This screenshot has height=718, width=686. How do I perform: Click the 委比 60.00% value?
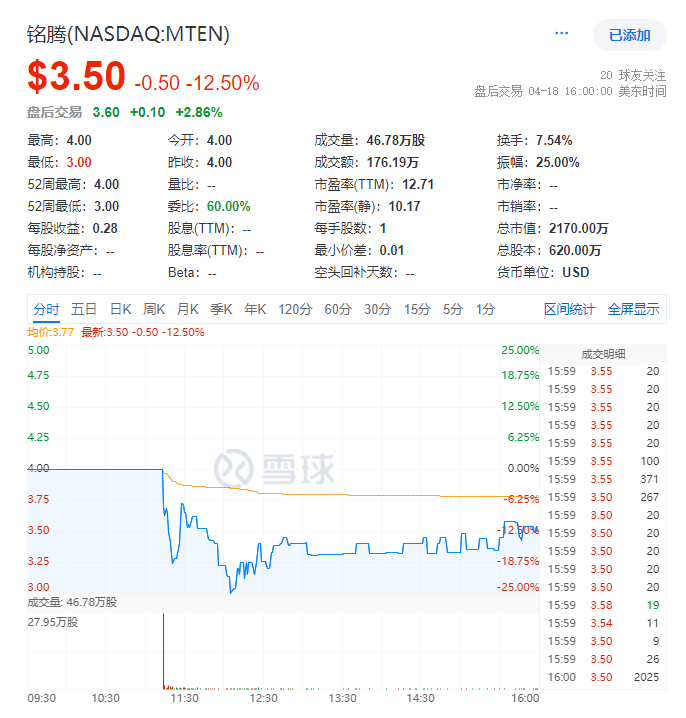(x=229, y=206)
